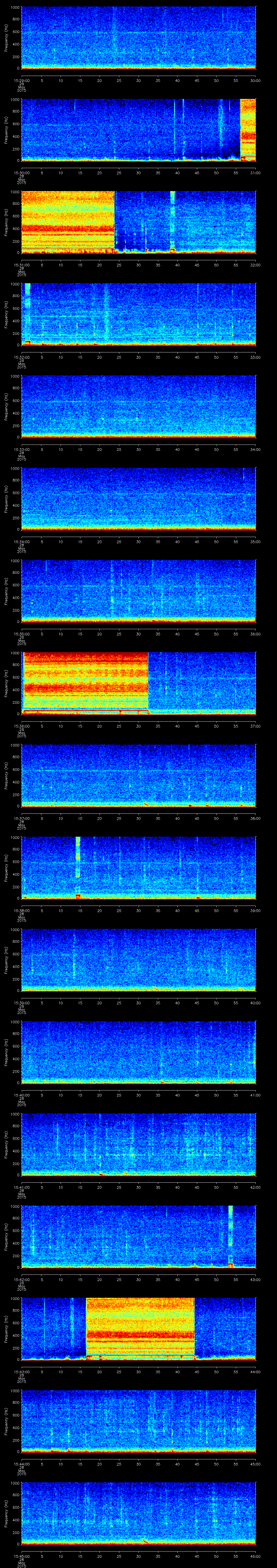277x1568 pixels.
Task: Click the '15:32:00' start time label
Action: pyautogui.click(x=21, y=357)
